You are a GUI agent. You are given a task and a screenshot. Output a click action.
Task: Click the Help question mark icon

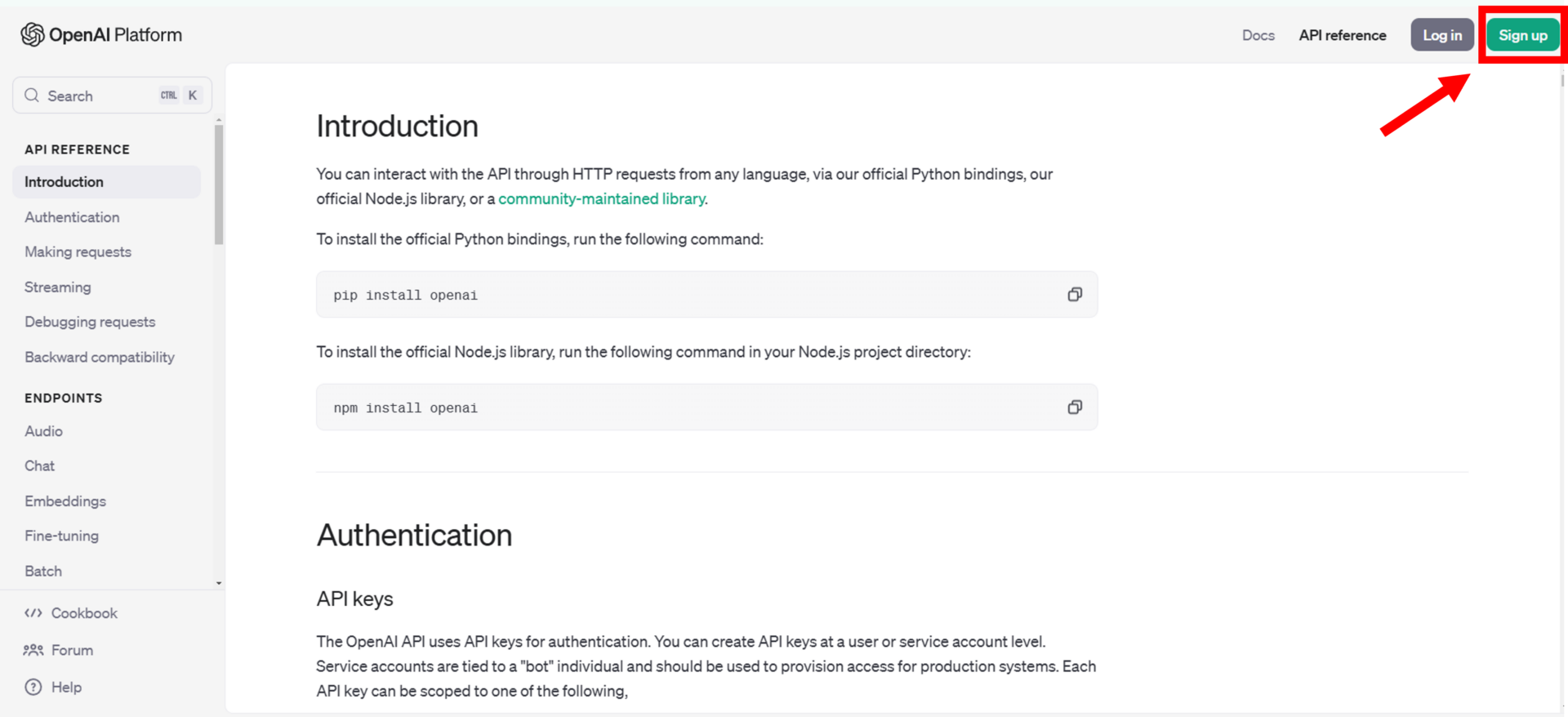pyautogui.click(x=33, y=687)
